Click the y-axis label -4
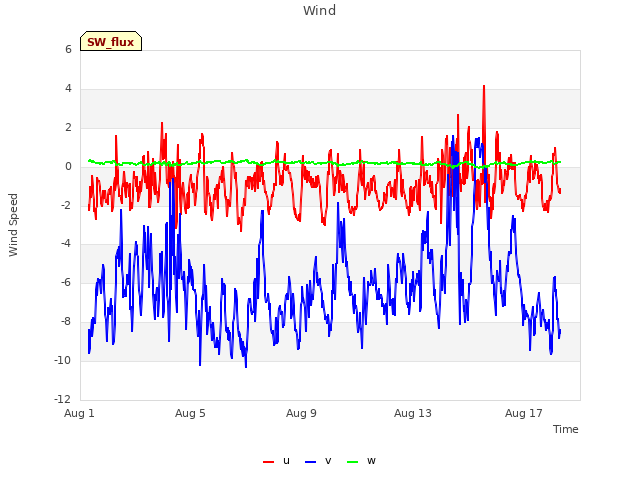640x480 pixels. [66, 244]
